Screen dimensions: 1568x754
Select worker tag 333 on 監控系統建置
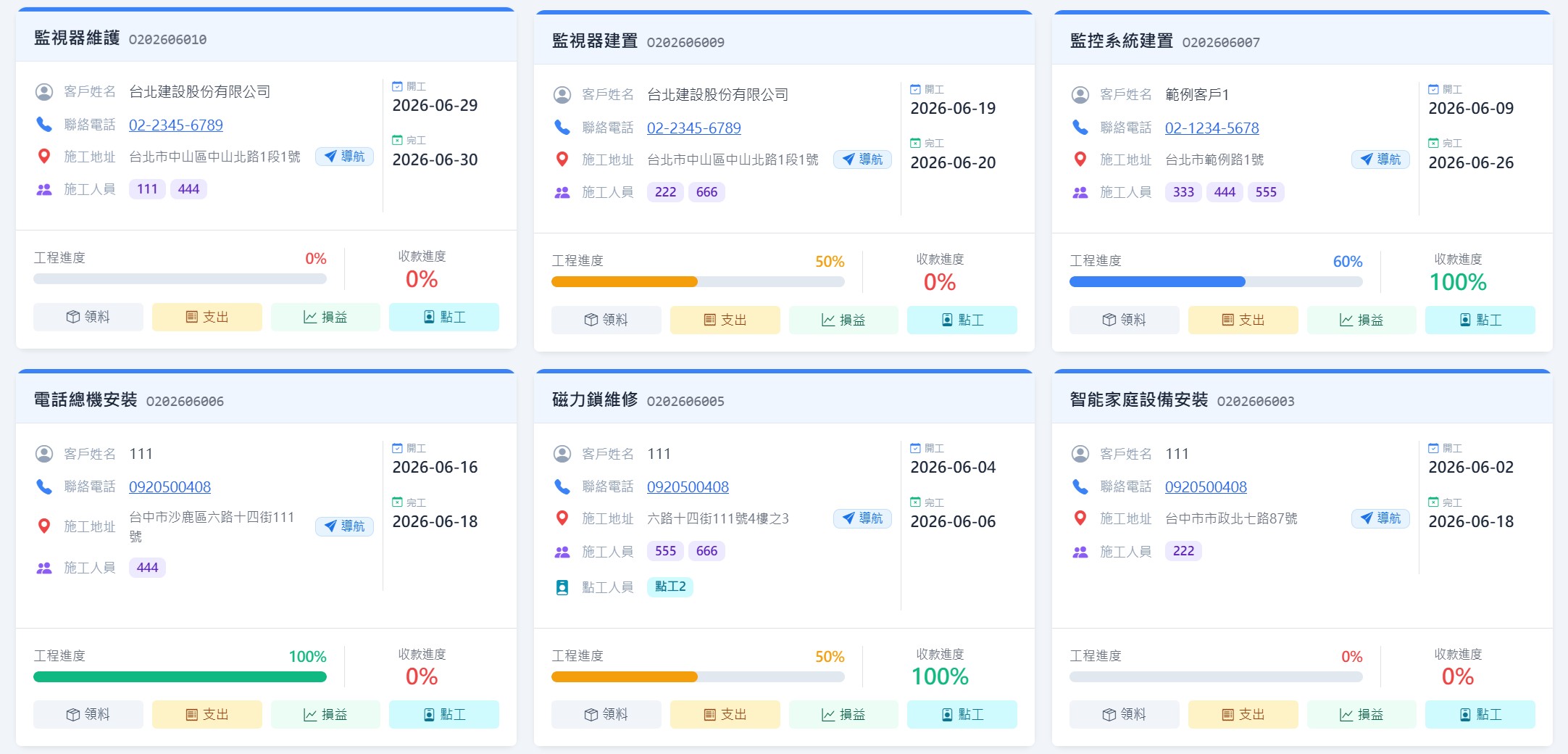coord(1183,192)
